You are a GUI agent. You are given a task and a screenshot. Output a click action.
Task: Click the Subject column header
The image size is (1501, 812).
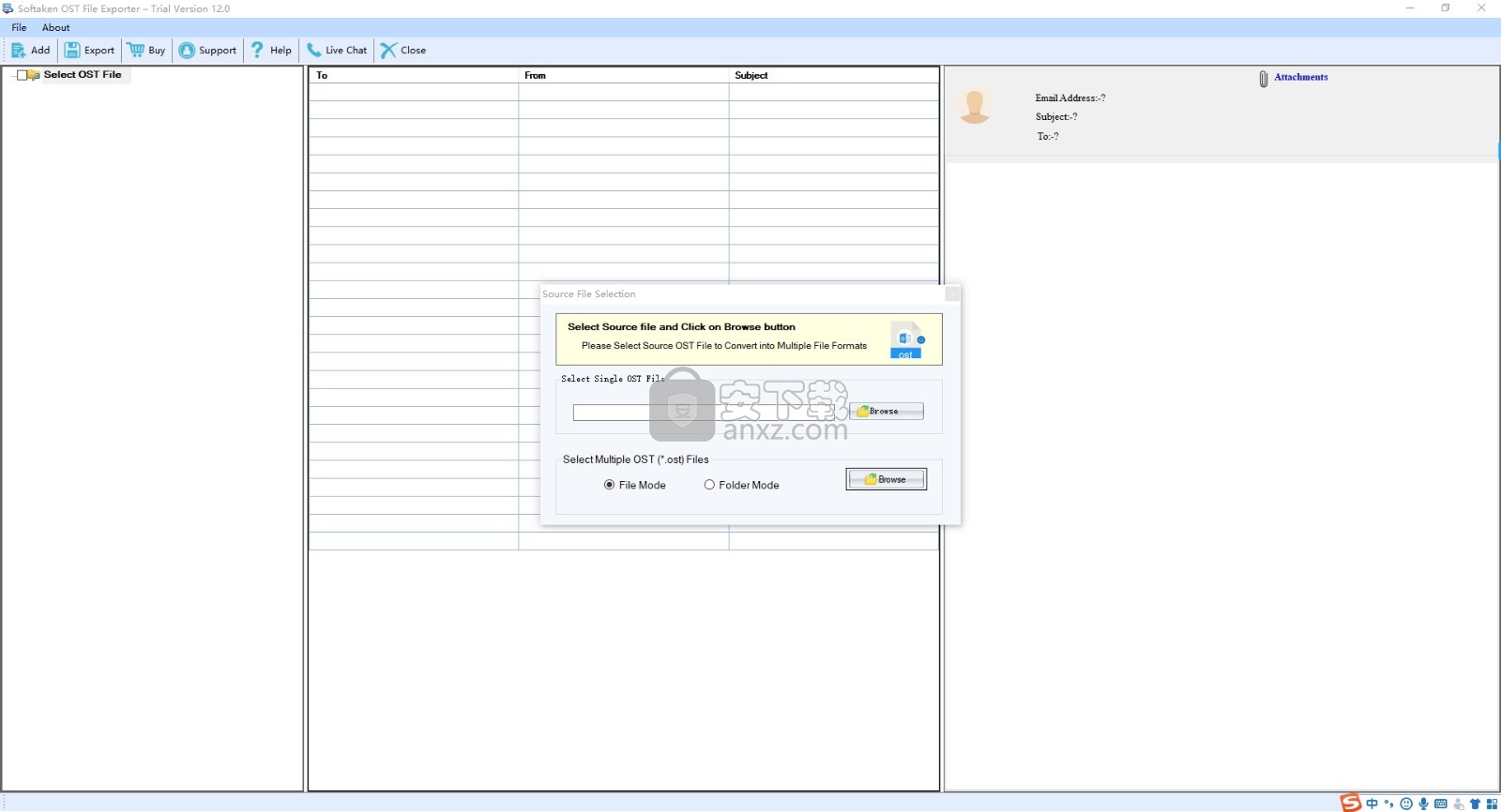click(x=834, y=75)
